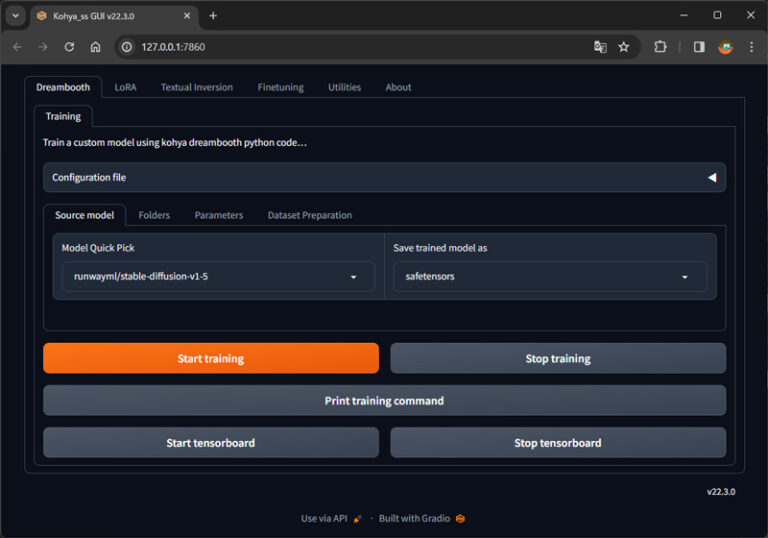Click the site information icon before URL
The width and height of the screenshot is (768, 538).
point(126,47)
